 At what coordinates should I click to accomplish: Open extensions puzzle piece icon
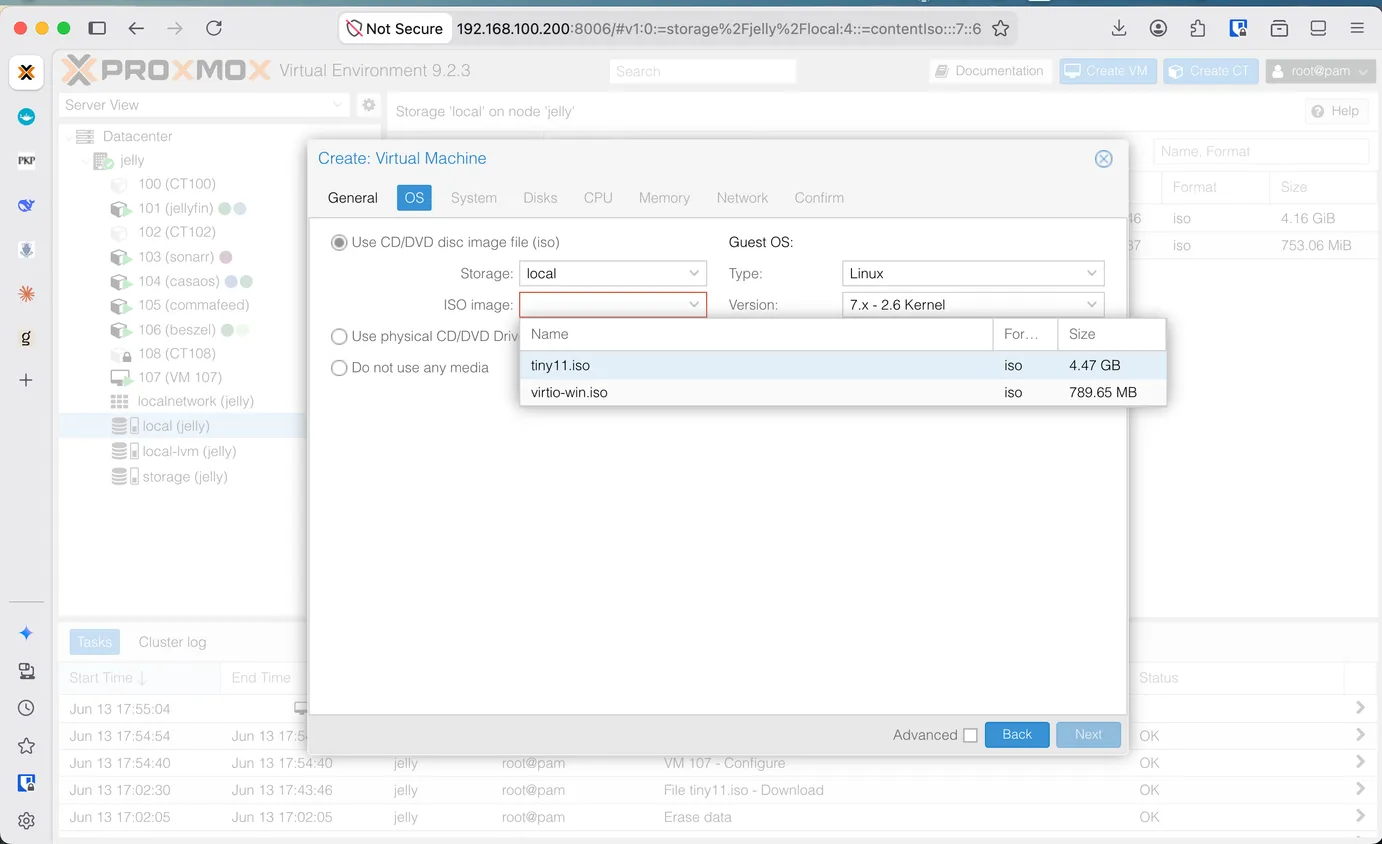click(x=1198, y=29)
